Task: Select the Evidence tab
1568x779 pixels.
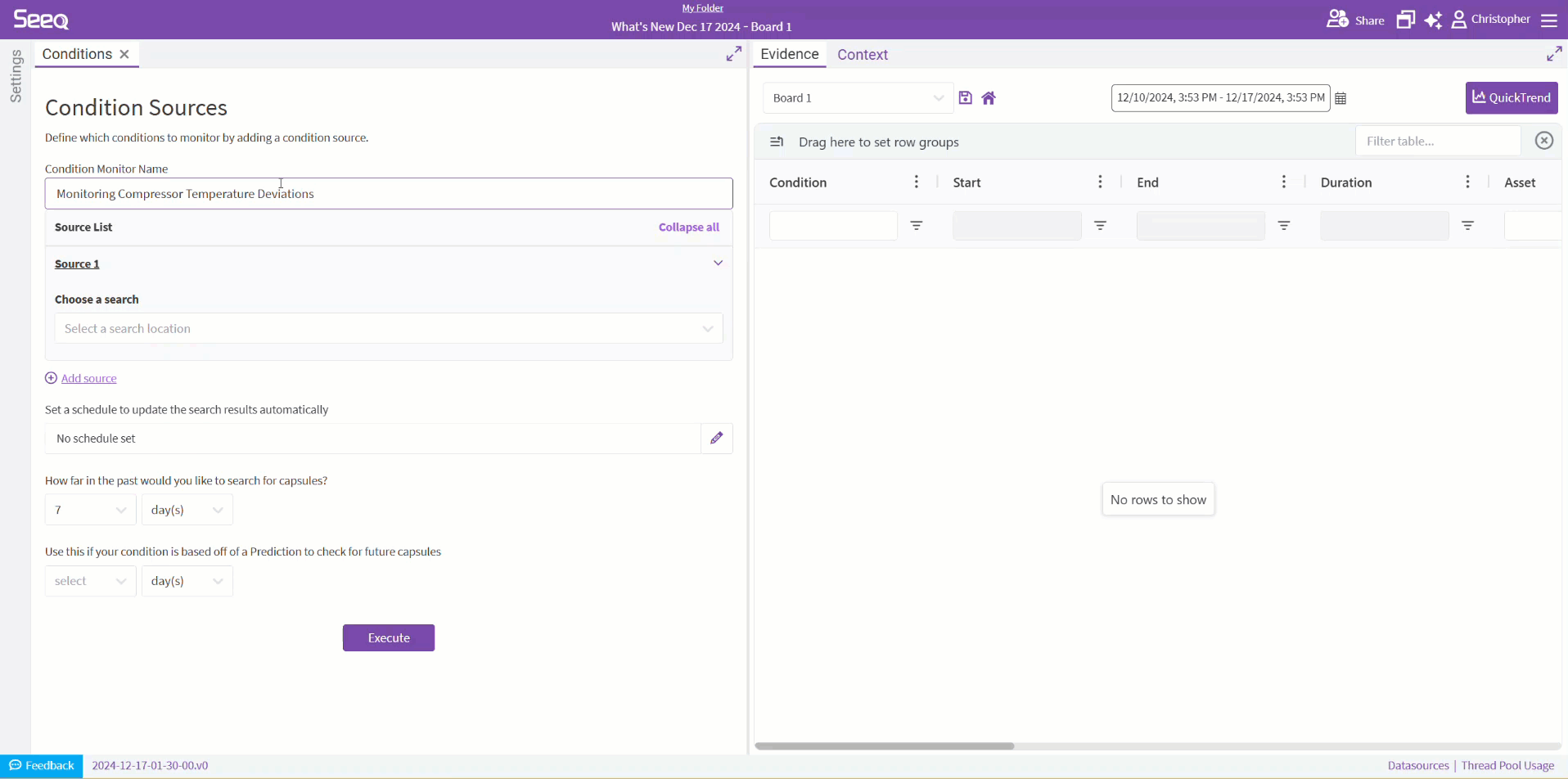Action: click(789, 55)
